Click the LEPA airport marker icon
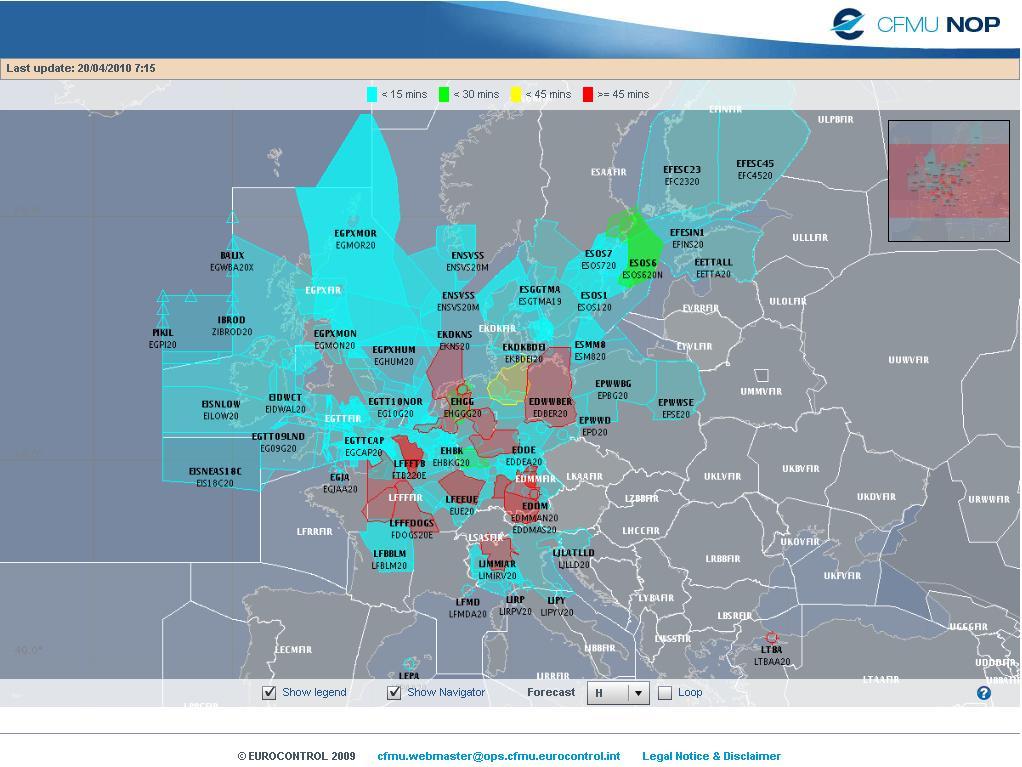This screenshot has width=1022, height=767. (x=410, y=663)
